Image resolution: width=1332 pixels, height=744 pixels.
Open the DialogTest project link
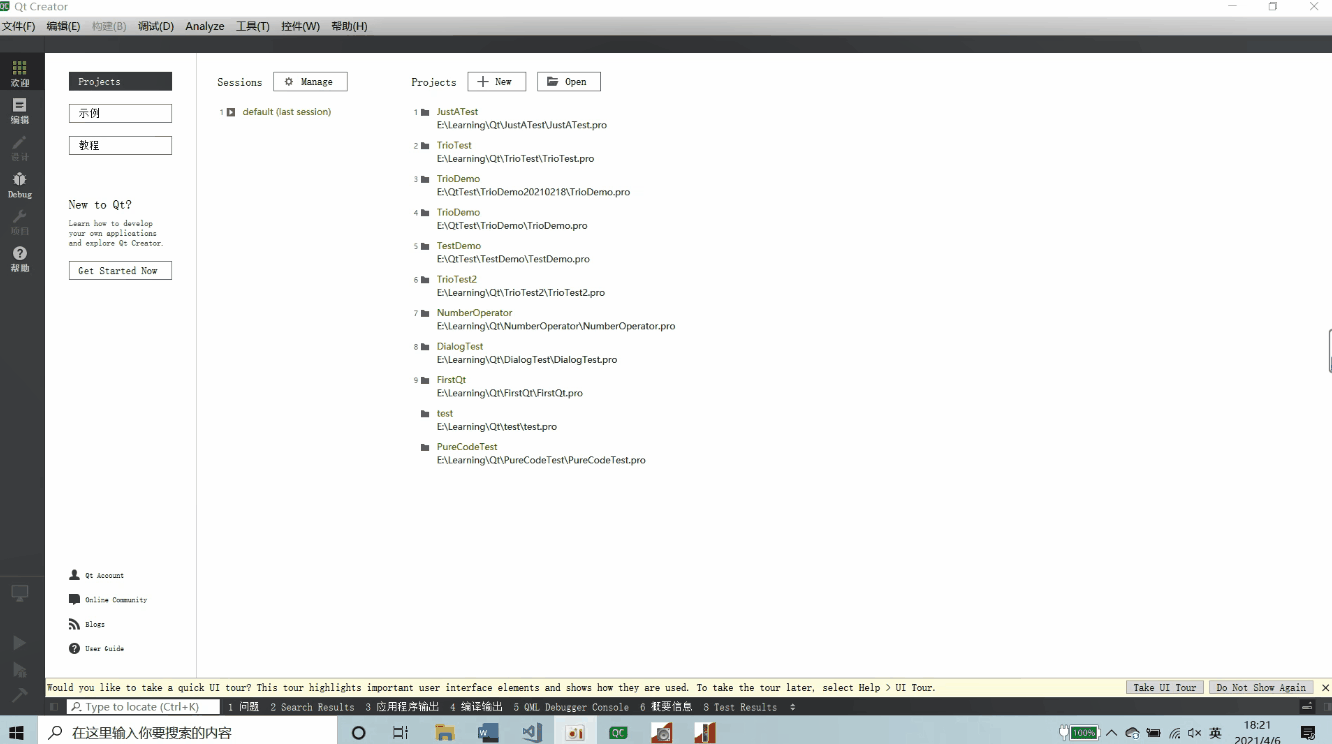click(x=460, y=347)
